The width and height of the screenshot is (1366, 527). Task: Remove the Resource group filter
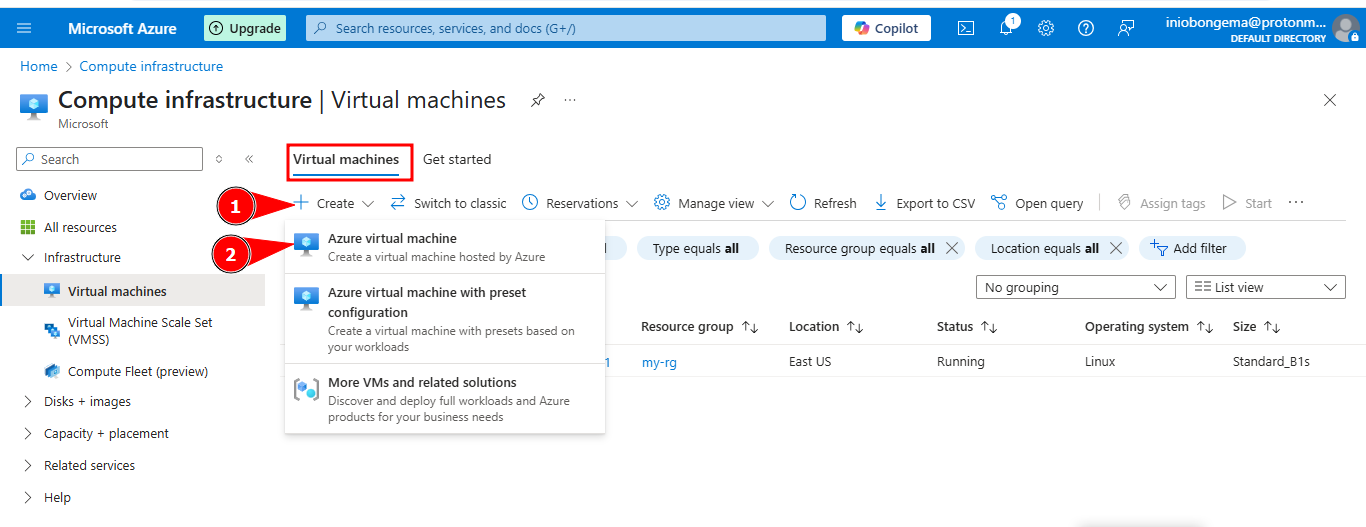click(952, 248)
